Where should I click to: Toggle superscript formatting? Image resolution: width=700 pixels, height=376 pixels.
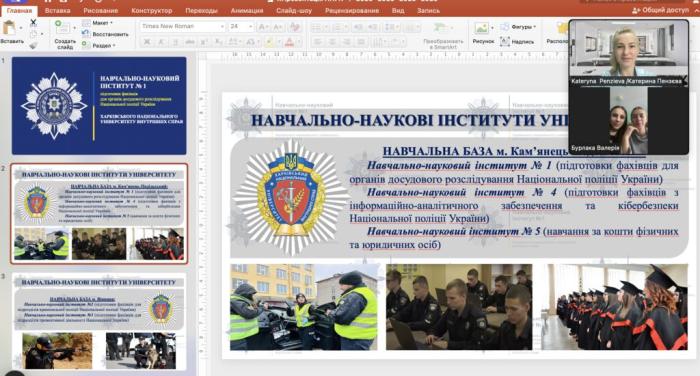pos(204,42)
